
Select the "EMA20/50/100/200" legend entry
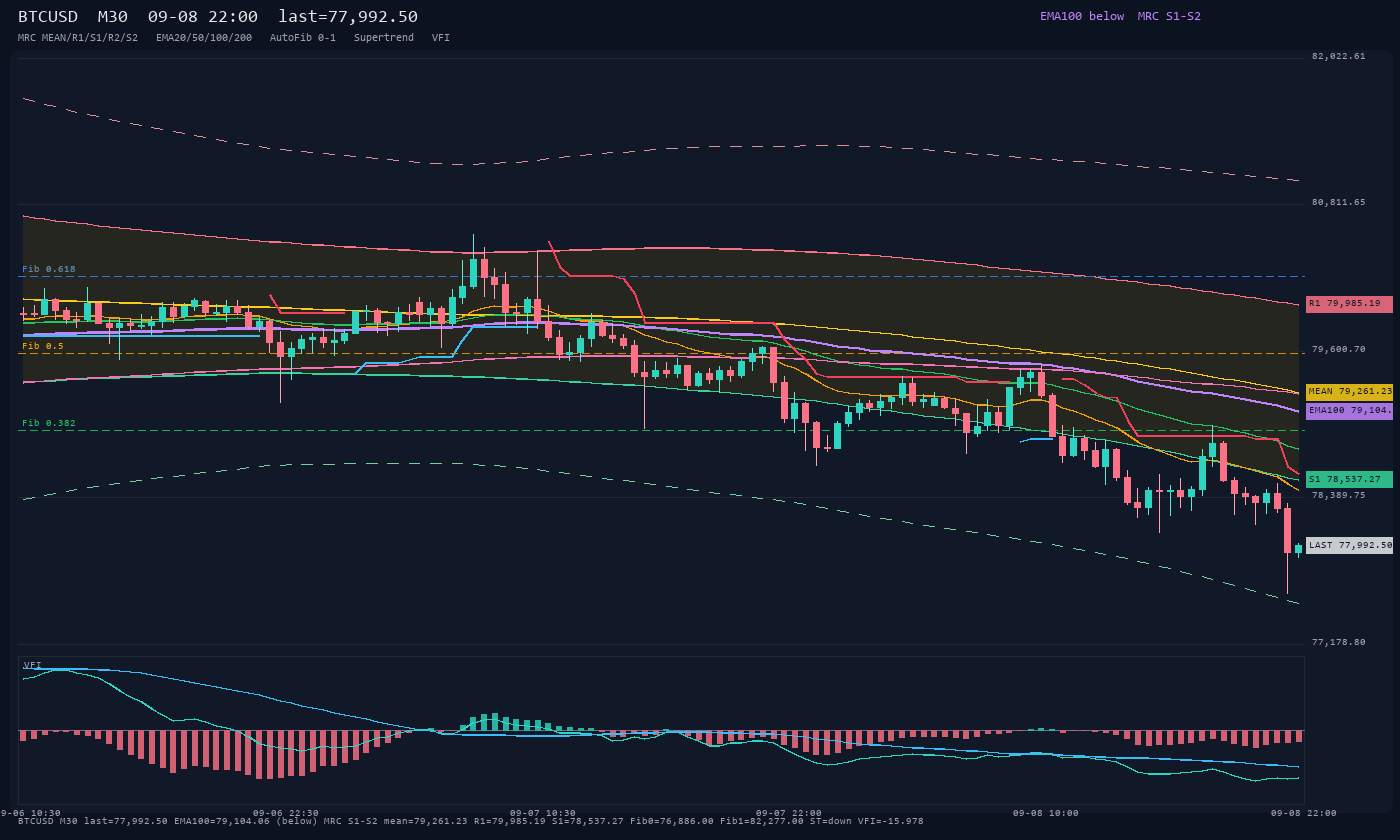pos(204,37)
